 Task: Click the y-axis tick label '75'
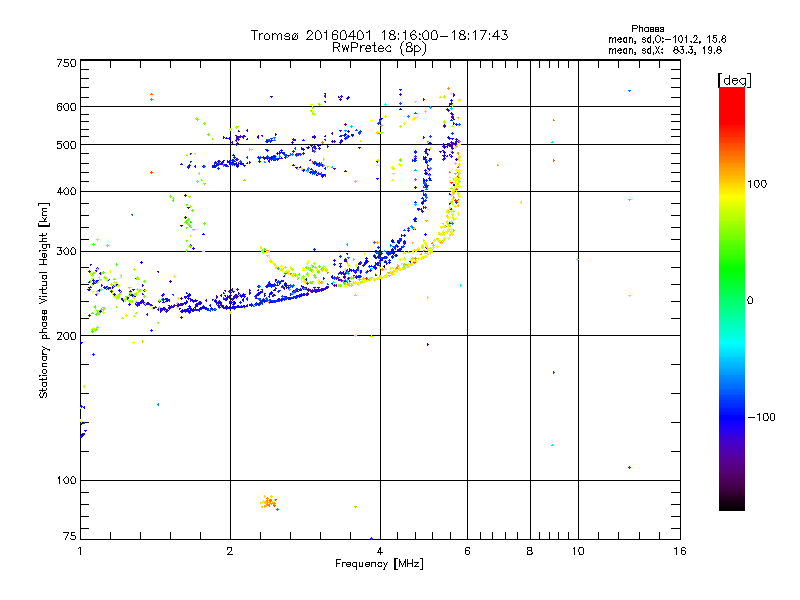click(70, 536)
